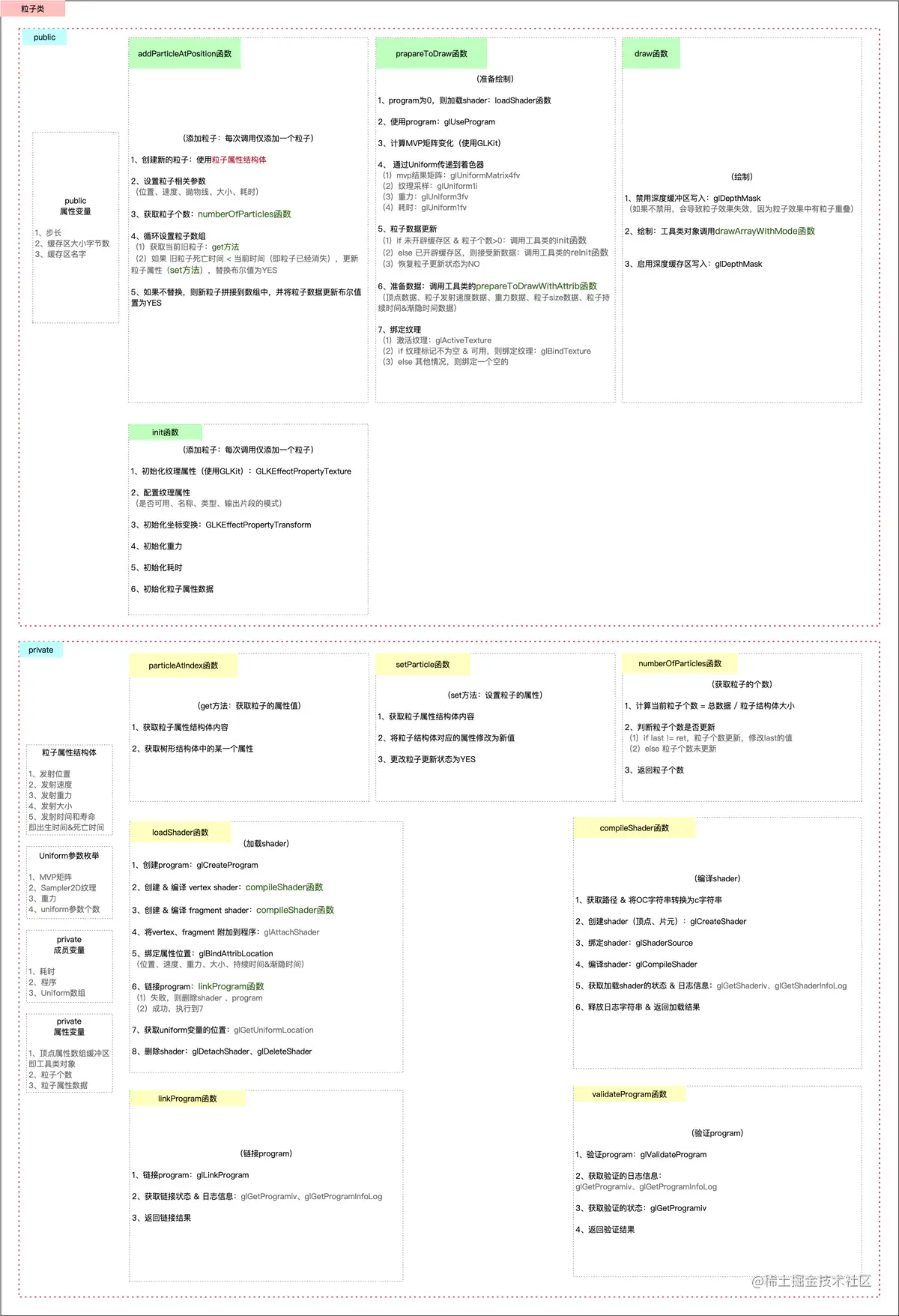899x1316 pixels.
Task: Select "6、释放日志字符串 & 返回加载结果" line
Action: coord(638,1007)
